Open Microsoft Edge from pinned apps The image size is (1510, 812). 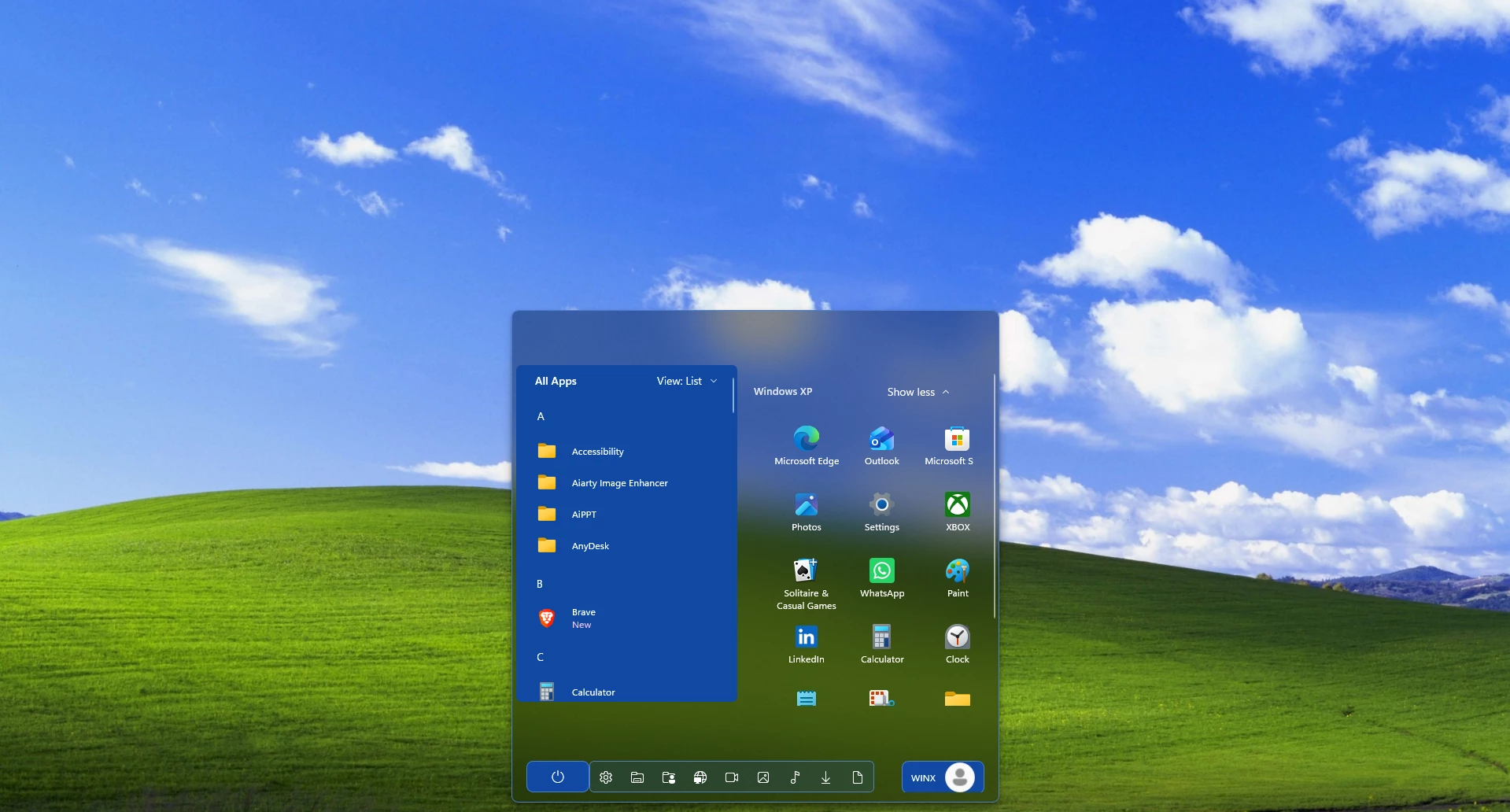[807, 445]
